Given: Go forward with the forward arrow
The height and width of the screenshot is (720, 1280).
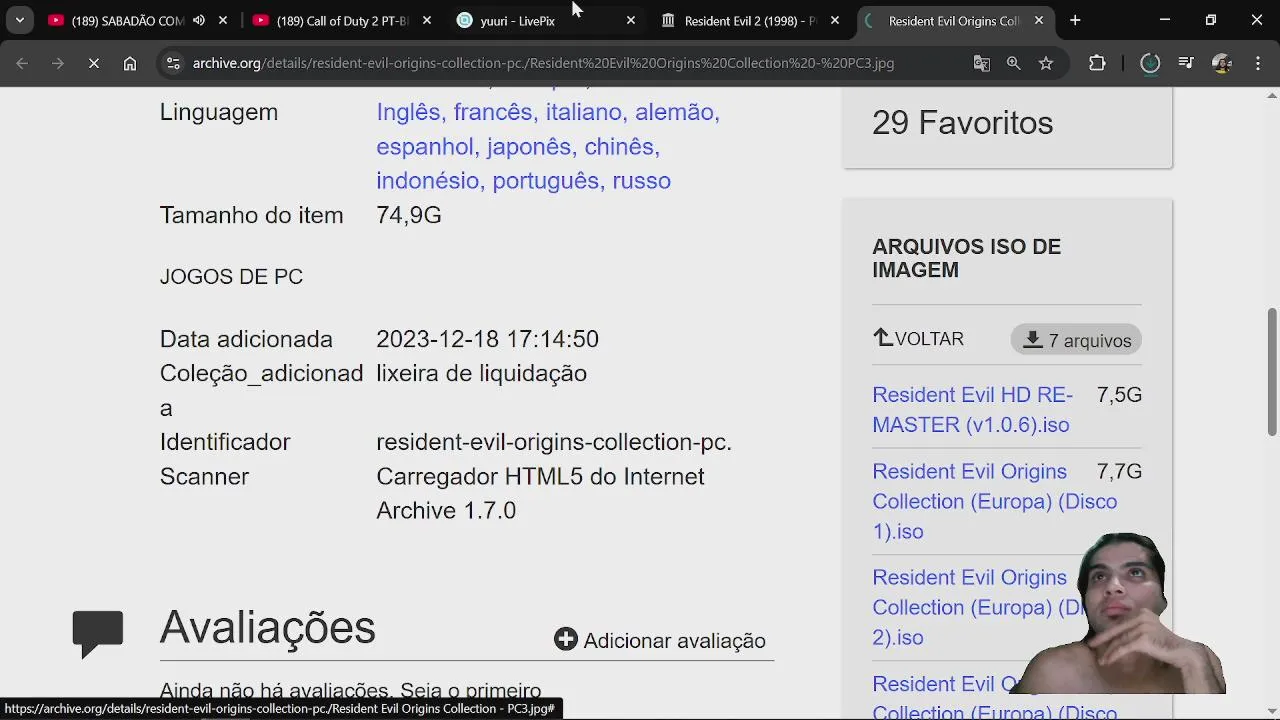Looking at the screenshot, I should pyautogui.click(x=58, y=63).
